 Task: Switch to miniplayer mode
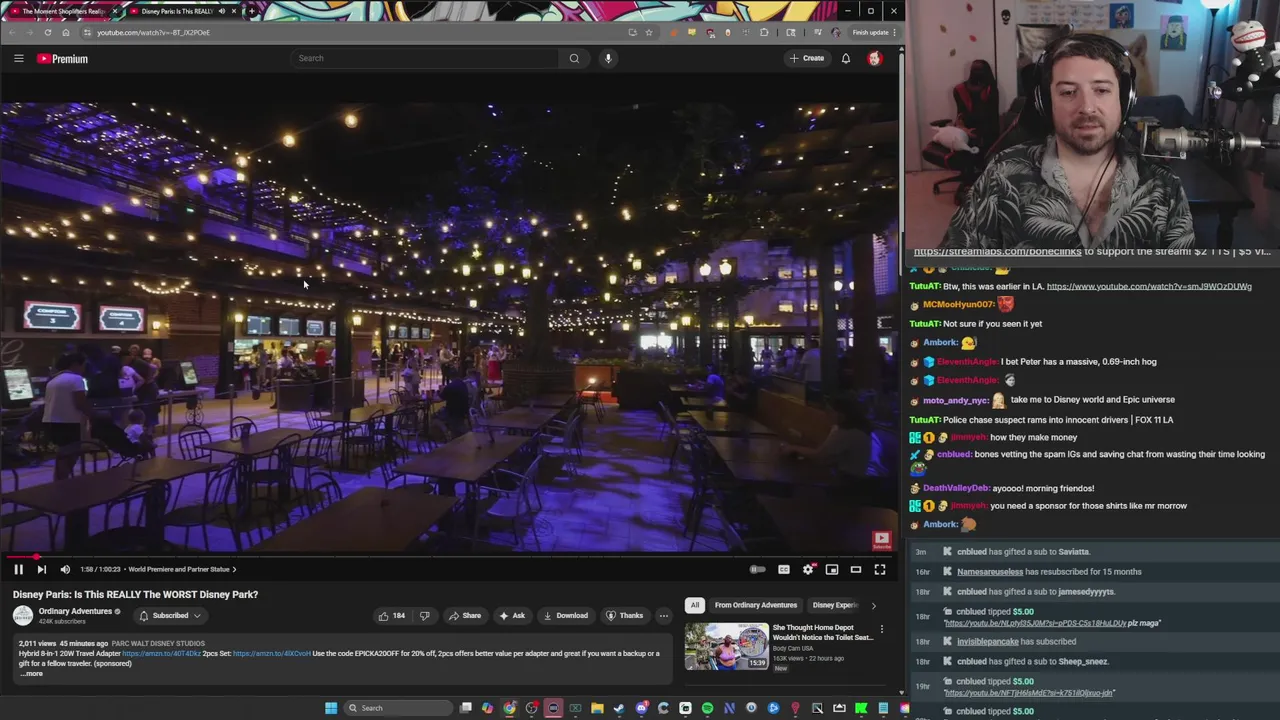pyautogui.click(x=832, y=569)
